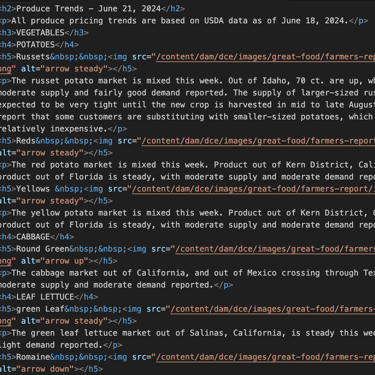Viewport: 375px width, 375px height.
Task: Open the Reds image src path link
Action: point(258,141)
